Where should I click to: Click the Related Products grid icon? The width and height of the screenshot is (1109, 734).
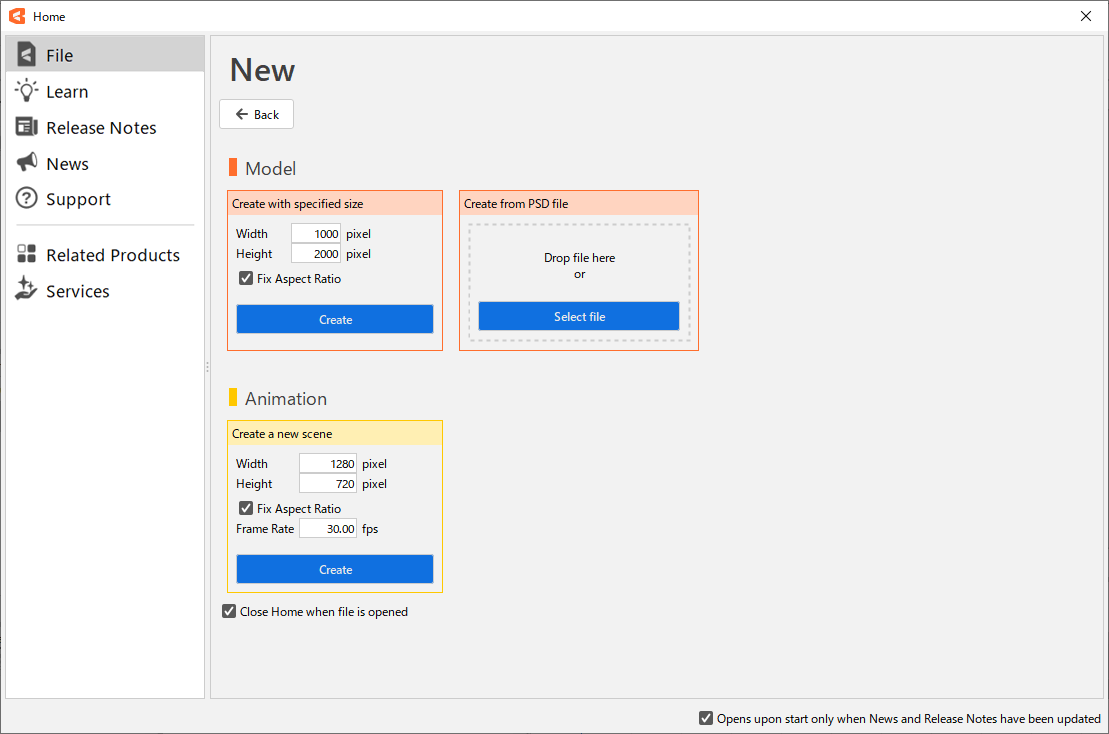click(x=27, y=255)
